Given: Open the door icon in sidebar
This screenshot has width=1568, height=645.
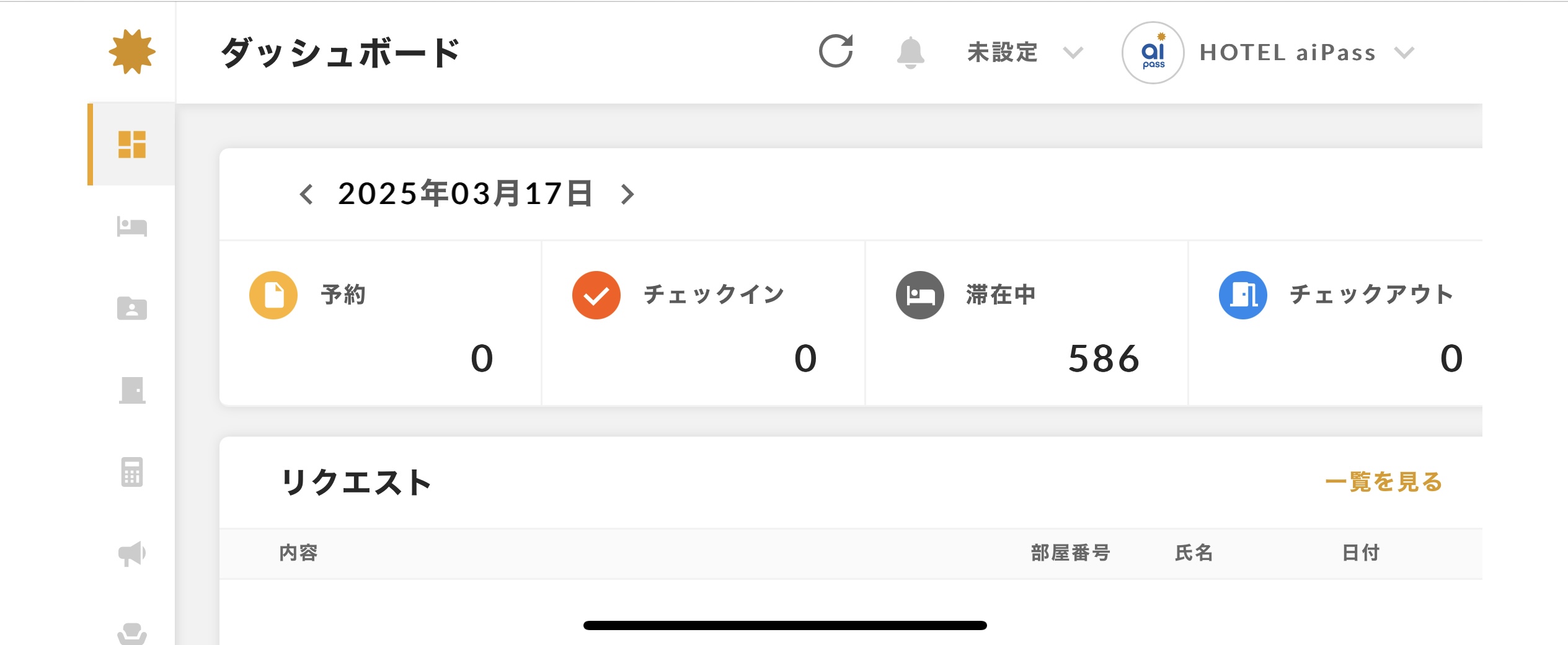Looking at the screenshot, I should tap(132, 390).
